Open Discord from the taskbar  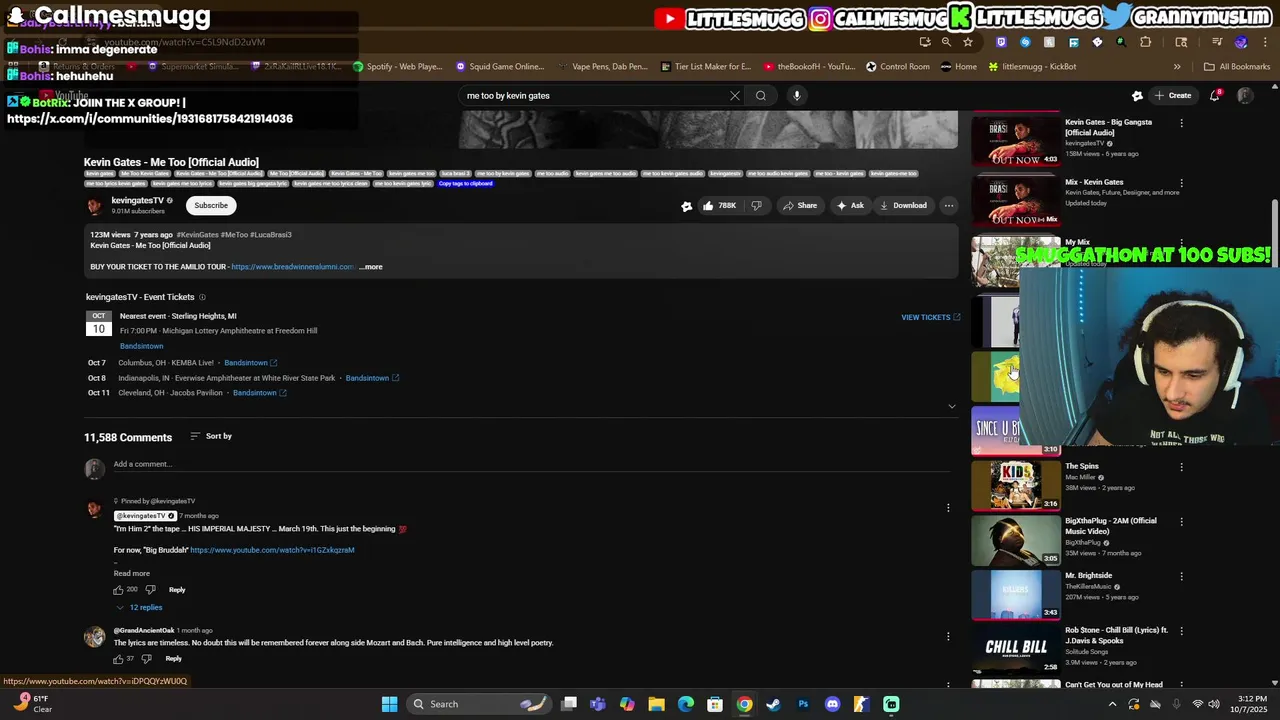[832, 704]
